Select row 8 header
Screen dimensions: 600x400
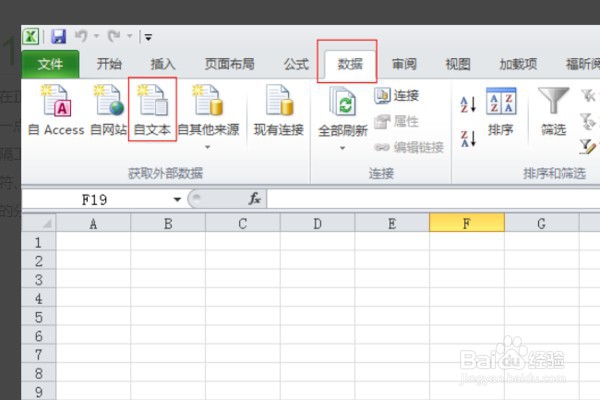[x=39, y=373]
